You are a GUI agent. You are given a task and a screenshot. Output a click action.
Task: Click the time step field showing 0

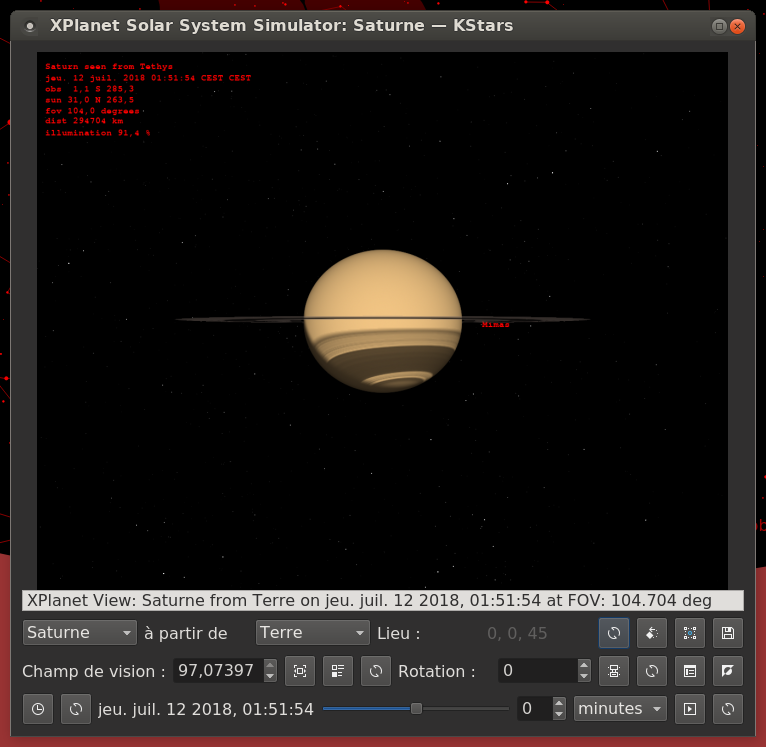pyautogui.click(x=534, y=708)
